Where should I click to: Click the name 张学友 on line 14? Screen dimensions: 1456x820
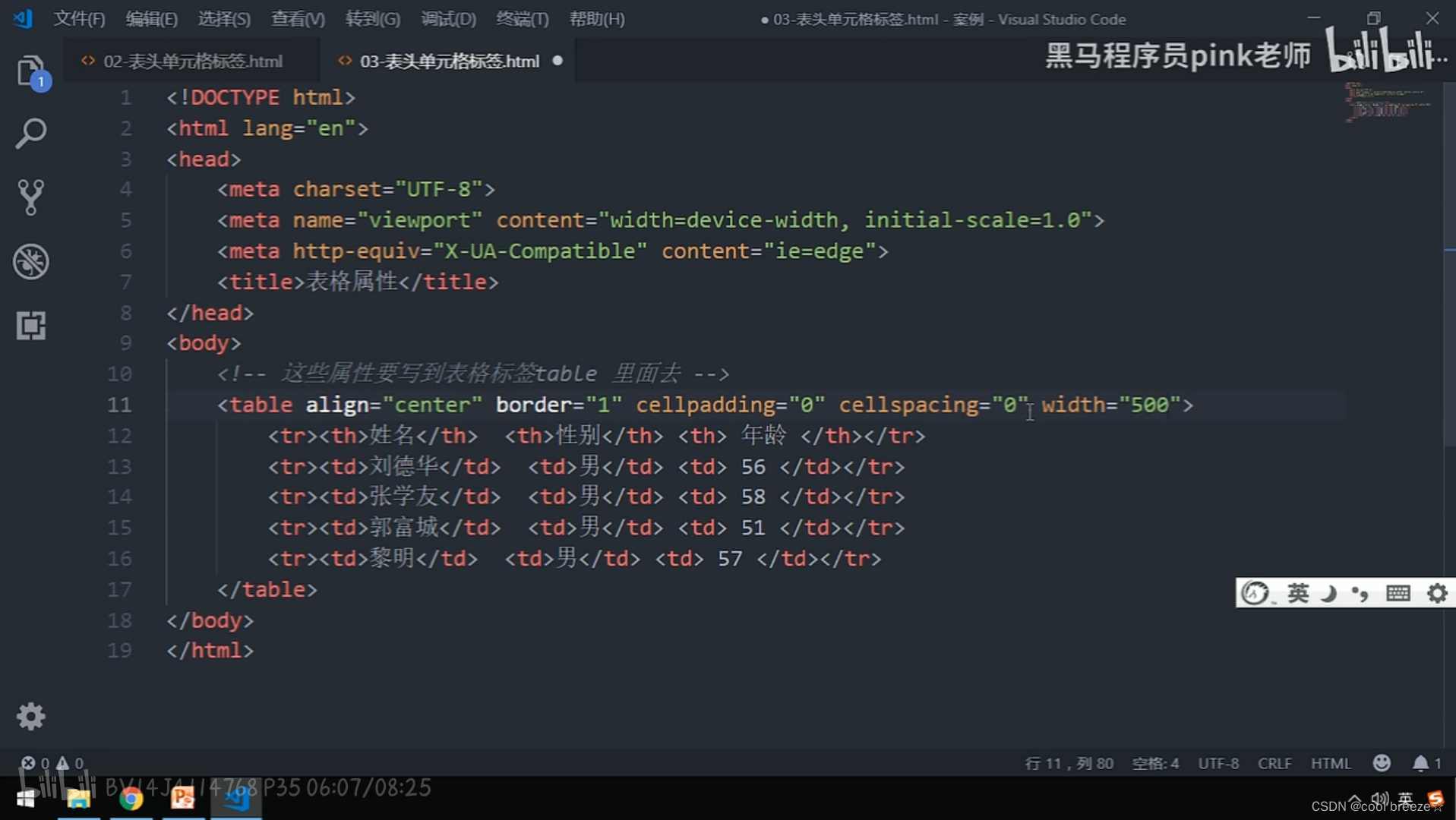404,497
